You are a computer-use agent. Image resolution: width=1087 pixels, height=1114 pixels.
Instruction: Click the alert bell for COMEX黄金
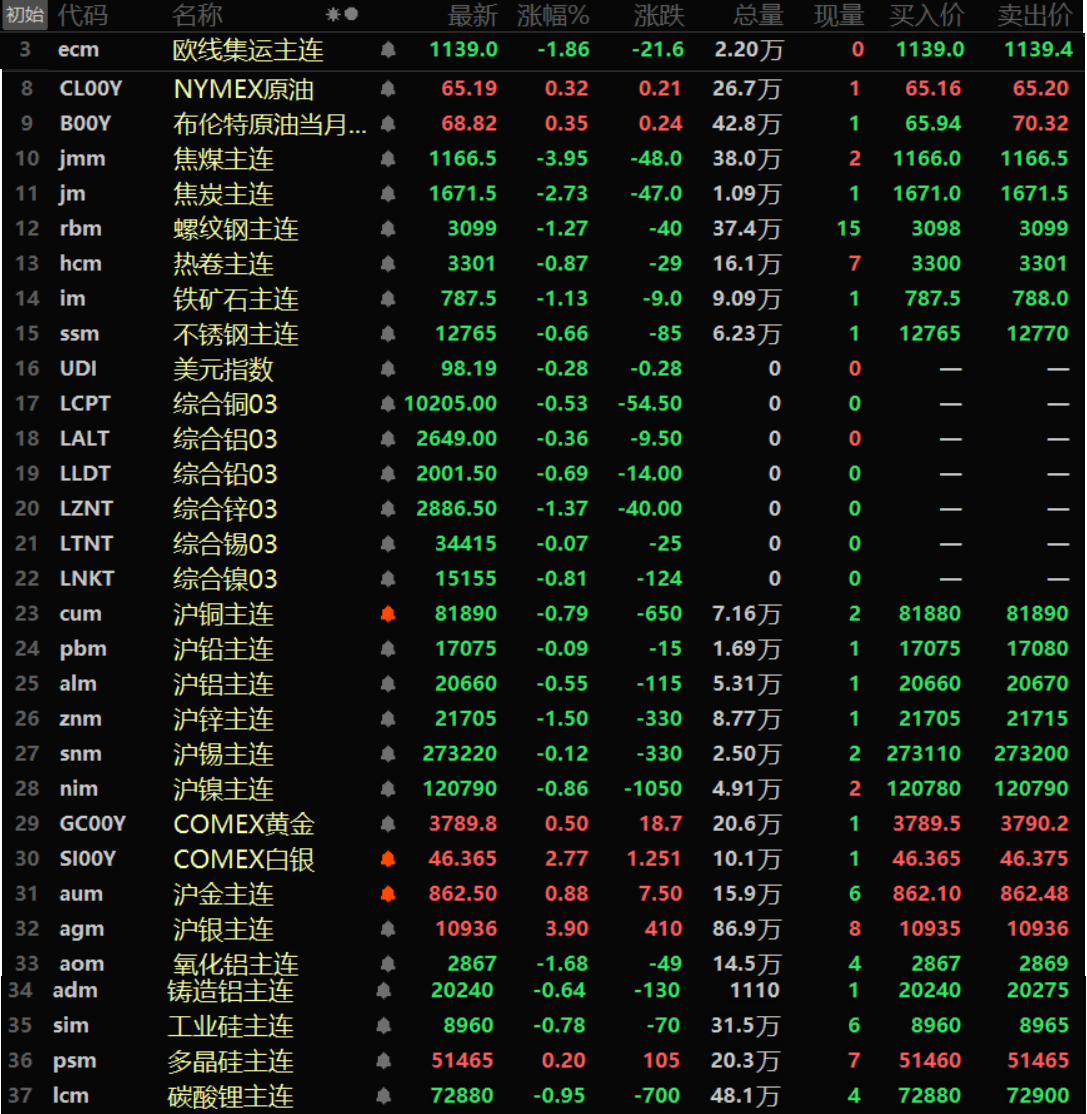(x=388, y=824)
